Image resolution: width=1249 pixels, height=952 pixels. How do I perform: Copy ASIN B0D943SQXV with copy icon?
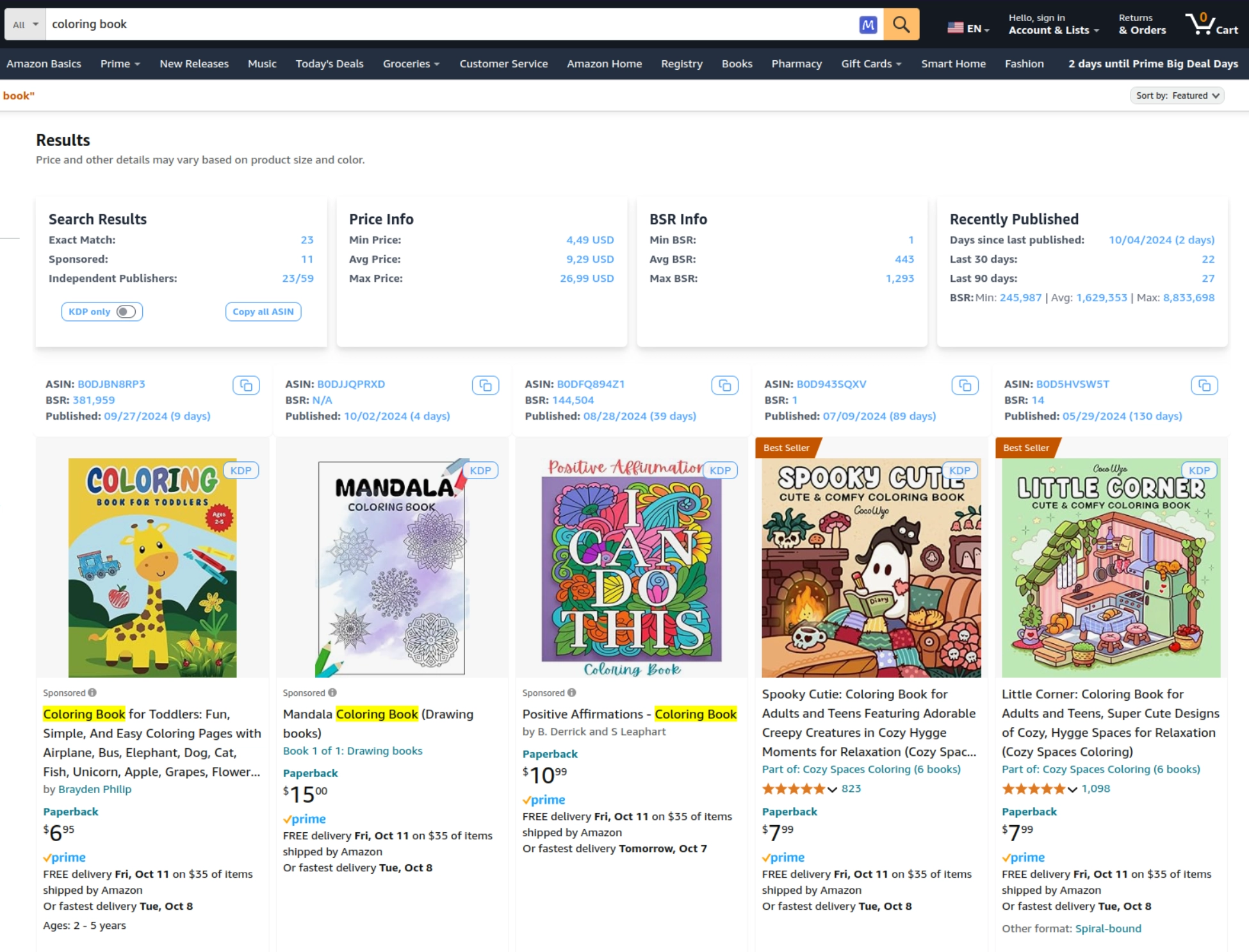pos(965,385)
